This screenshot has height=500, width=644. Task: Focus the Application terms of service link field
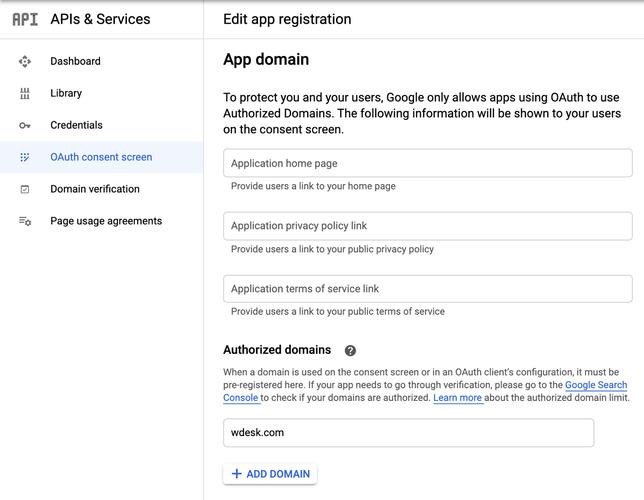(428, 289)
